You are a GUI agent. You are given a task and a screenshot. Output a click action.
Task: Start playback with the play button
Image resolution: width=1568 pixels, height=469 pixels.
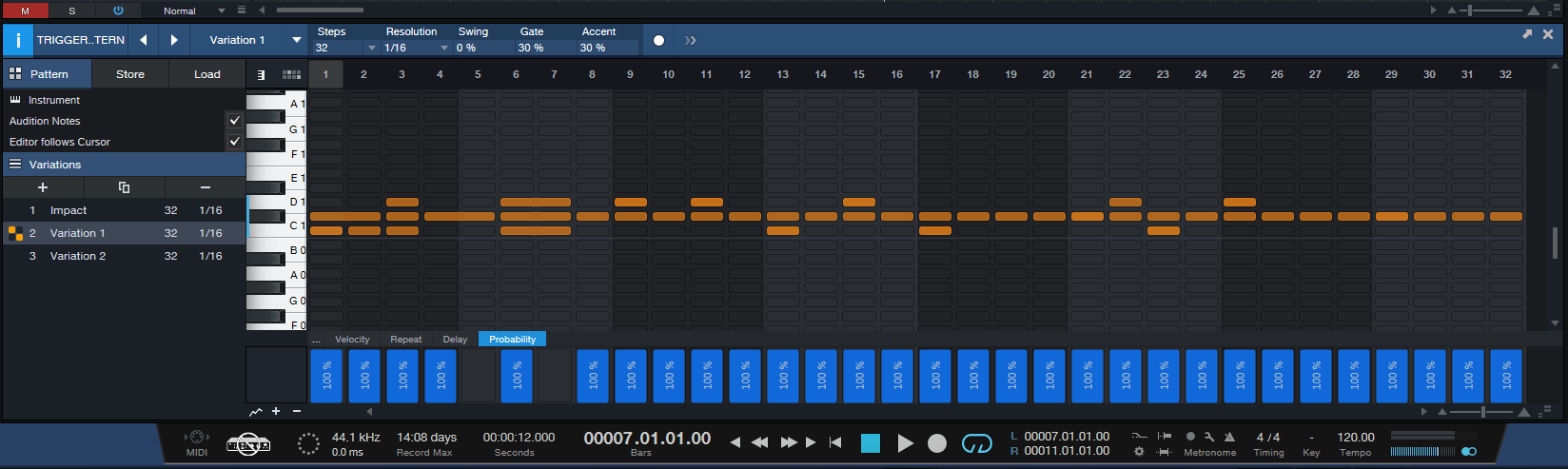point(905,443)
